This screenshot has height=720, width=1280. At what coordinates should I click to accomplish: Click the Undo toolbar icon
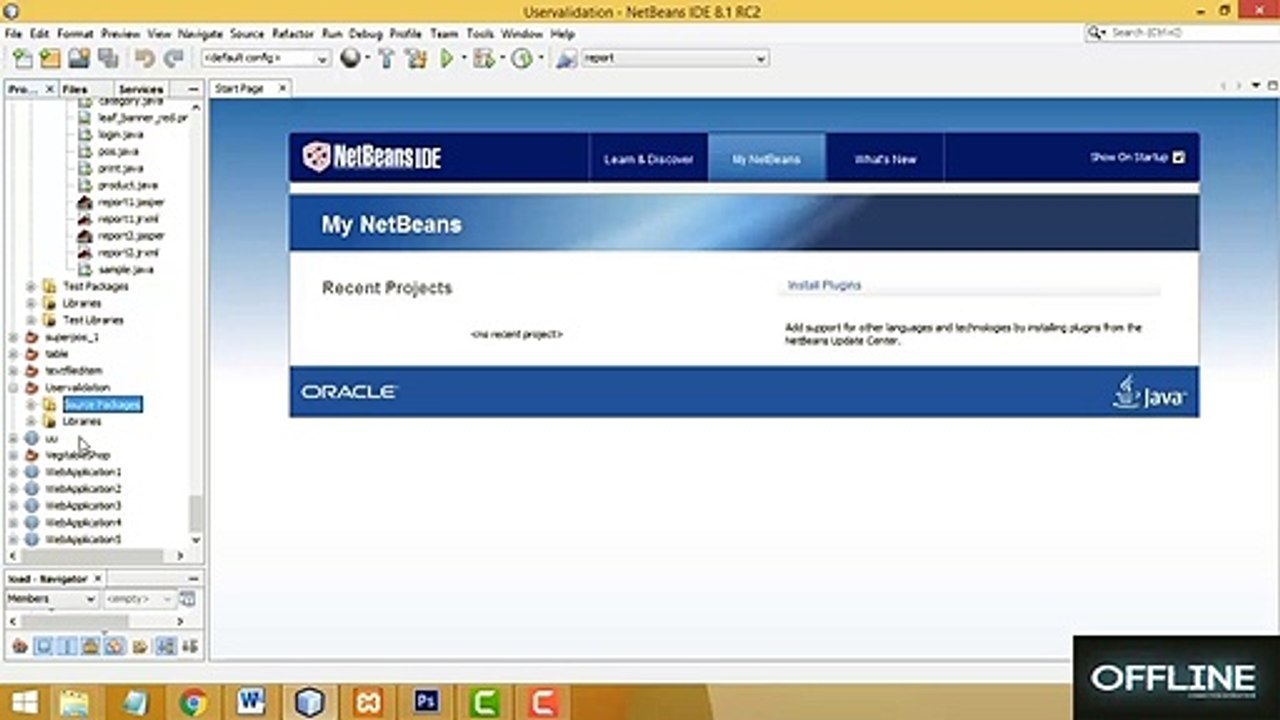[x=145, y=59]
